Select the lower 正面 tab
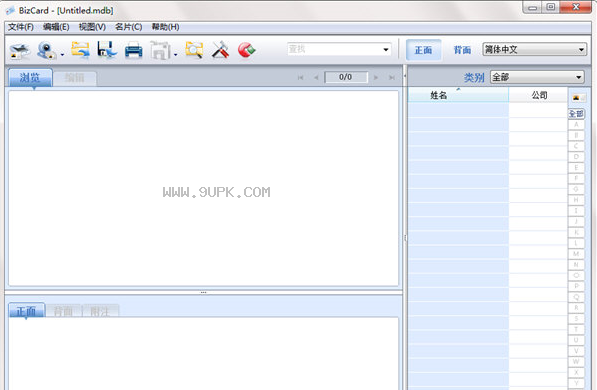The height and width of the screenshot is (390, 597). (27, 311)
